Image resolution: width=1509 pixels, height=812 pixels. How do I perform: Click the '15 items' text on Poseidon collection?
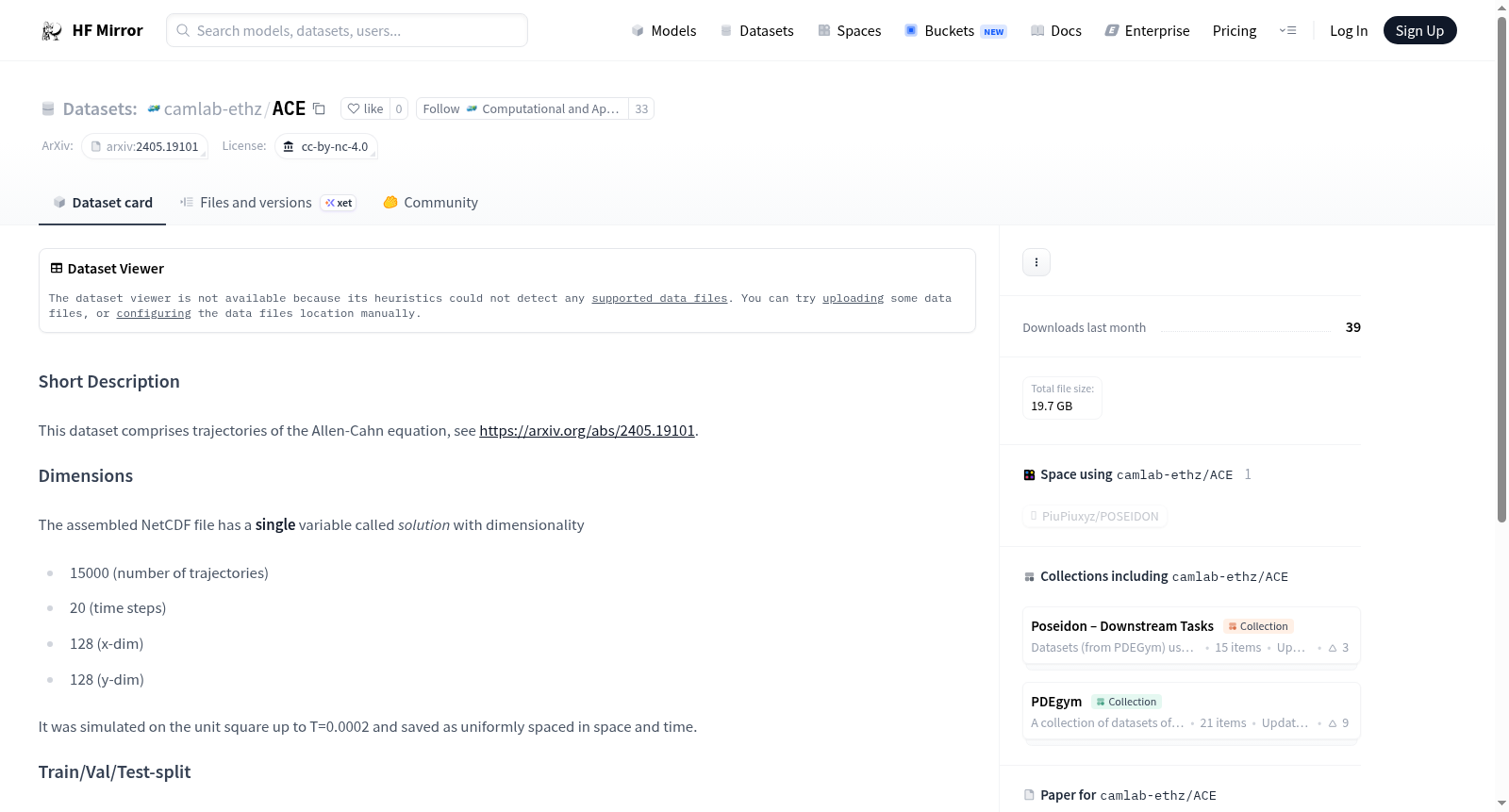[x=1237, y=648]
